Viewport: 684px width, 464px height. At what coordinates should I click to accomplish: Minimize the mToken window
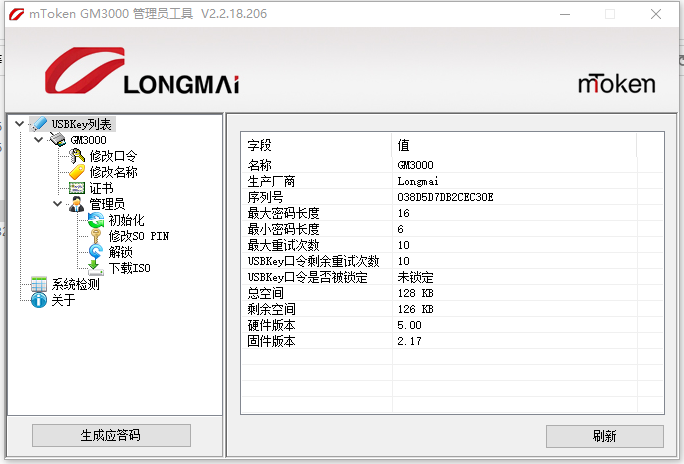pos(565,14)
